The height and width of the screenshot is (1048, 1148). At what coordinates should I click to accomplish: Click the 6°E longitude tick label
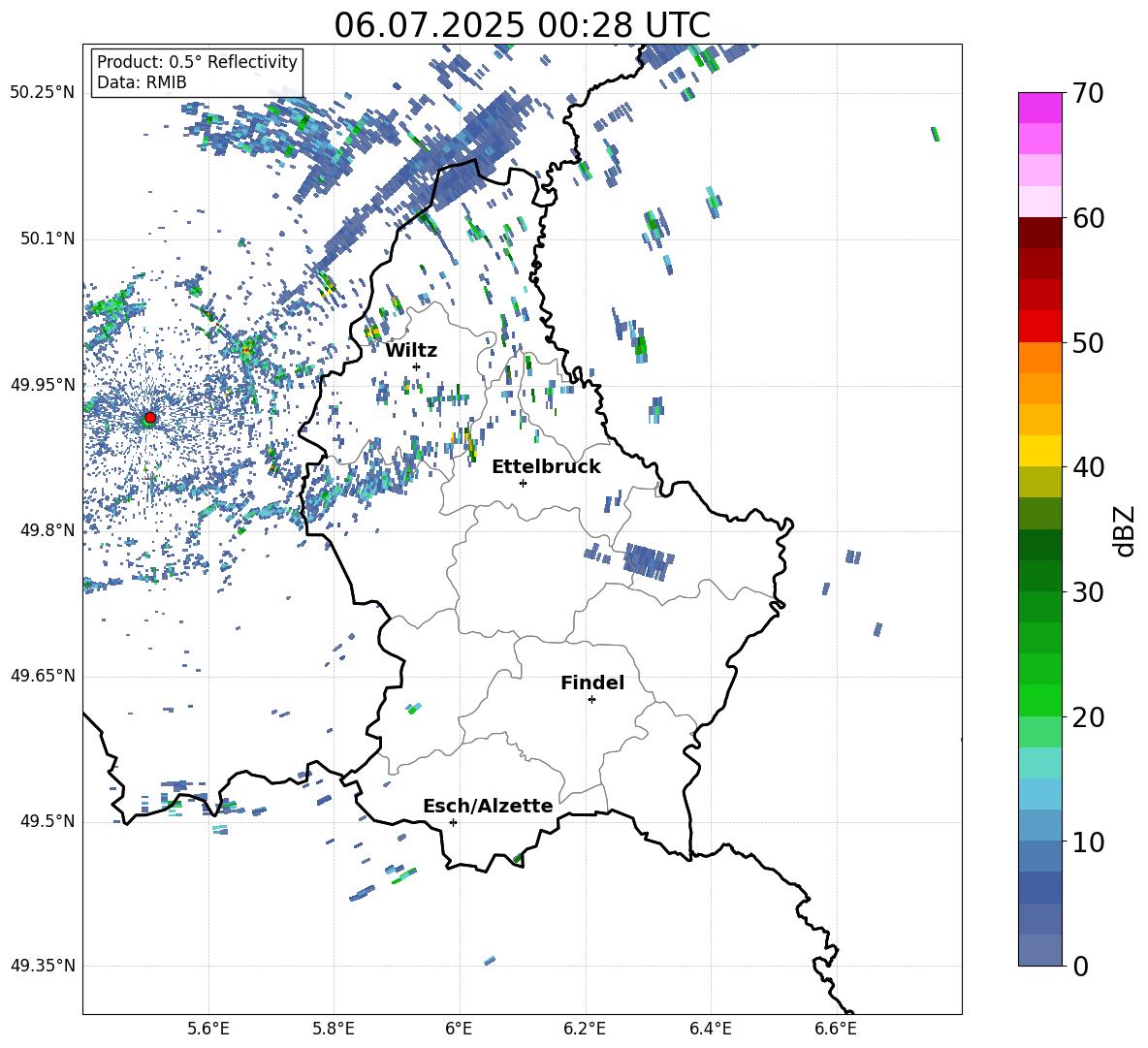pyautogui.click(x=459, y=1029)
